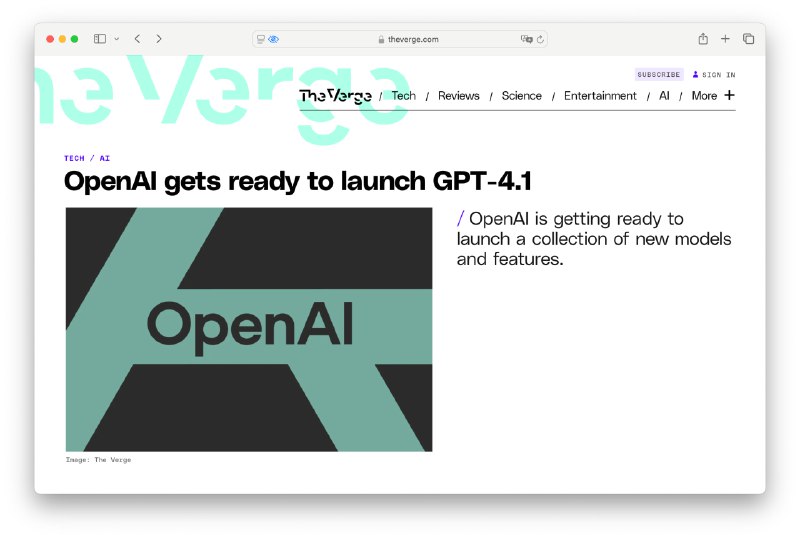This screenshot has width=800, height=539.
Task: Open the Reviews navigation item
Action: point(459,96)
